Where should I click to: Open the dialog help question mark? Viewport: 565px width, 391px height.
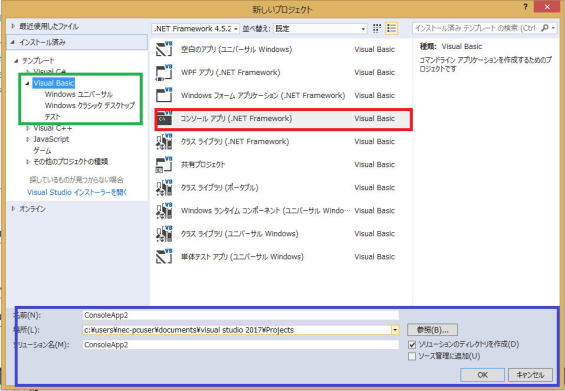pos(526,7)
